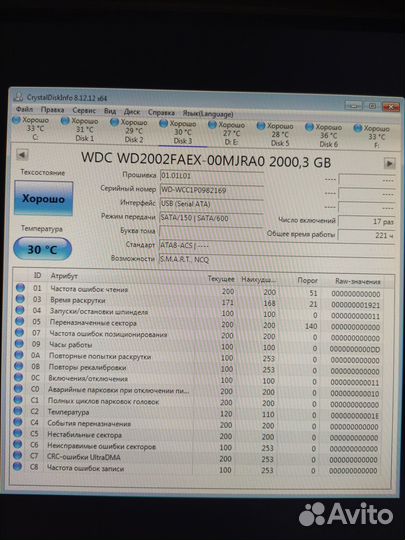
Task: Click the status orb for Переназначенные сектора
Action: [20, 321]
